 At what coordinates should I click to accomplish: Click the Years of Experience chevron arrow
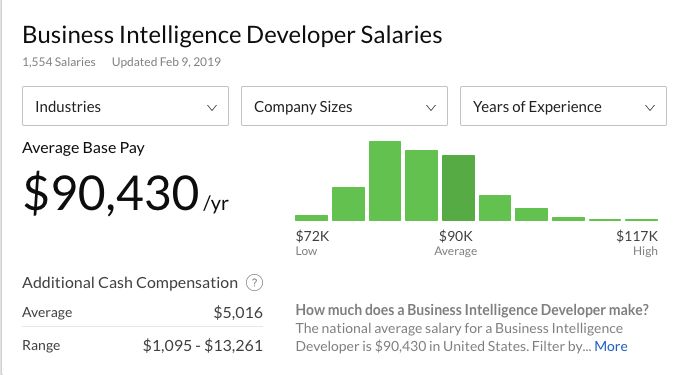[x=650, y=107]
